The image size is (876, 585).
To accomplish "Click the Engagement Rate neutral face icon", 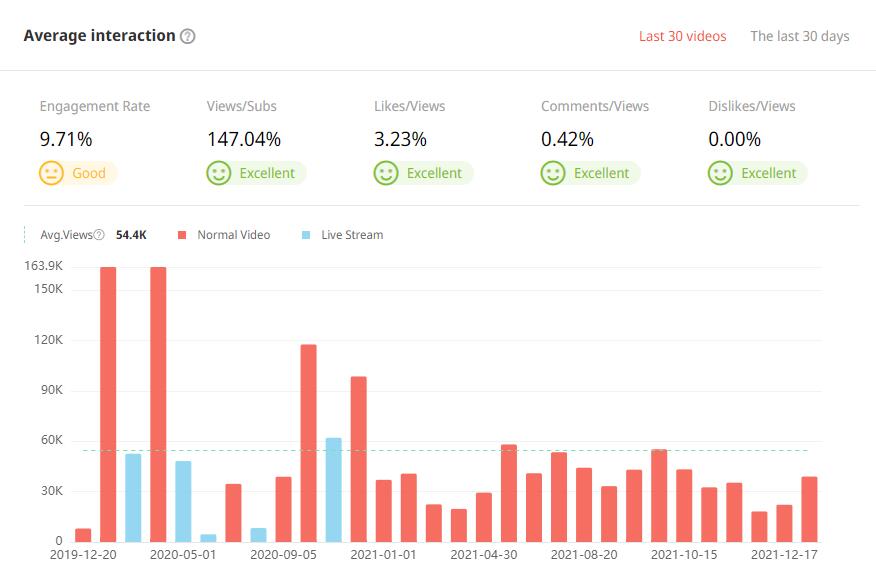I will coord(51,173).
